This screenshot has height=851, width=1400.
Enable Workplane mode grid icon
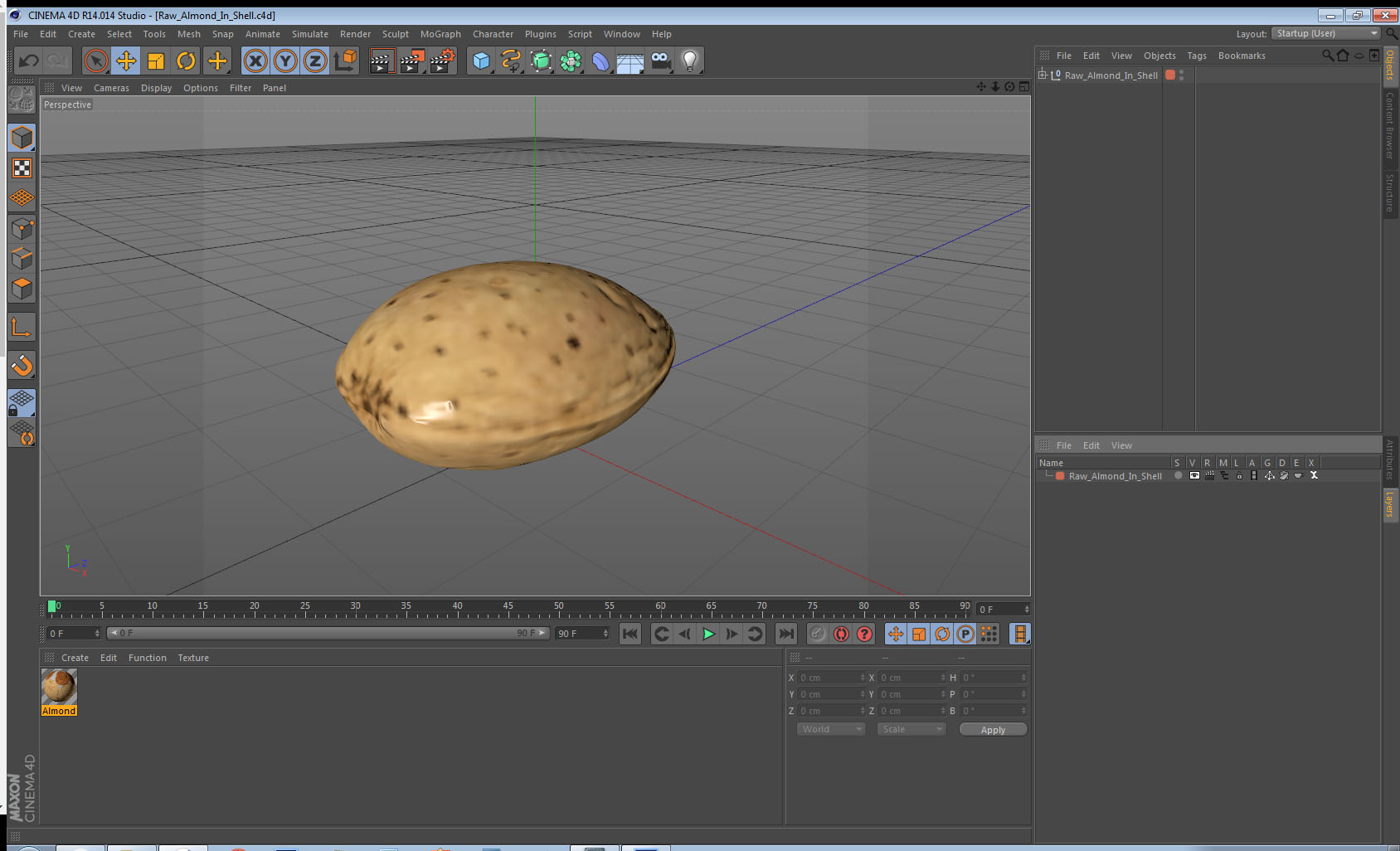pyautogui.click(x=22, y=198)
